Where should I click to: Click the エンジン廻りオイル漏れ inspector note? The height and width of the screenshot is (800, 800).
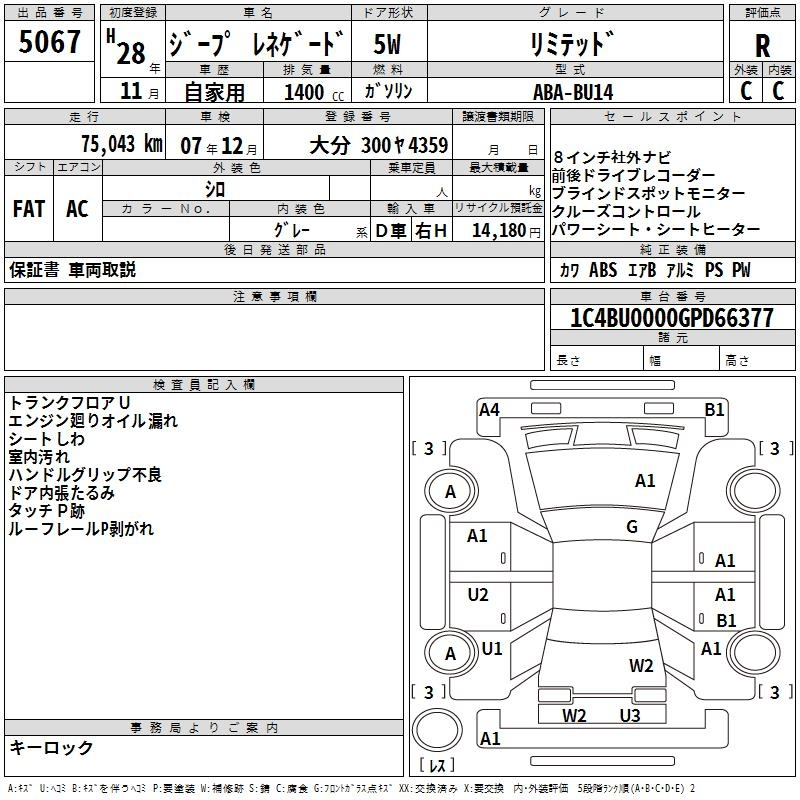click(93, 421)
